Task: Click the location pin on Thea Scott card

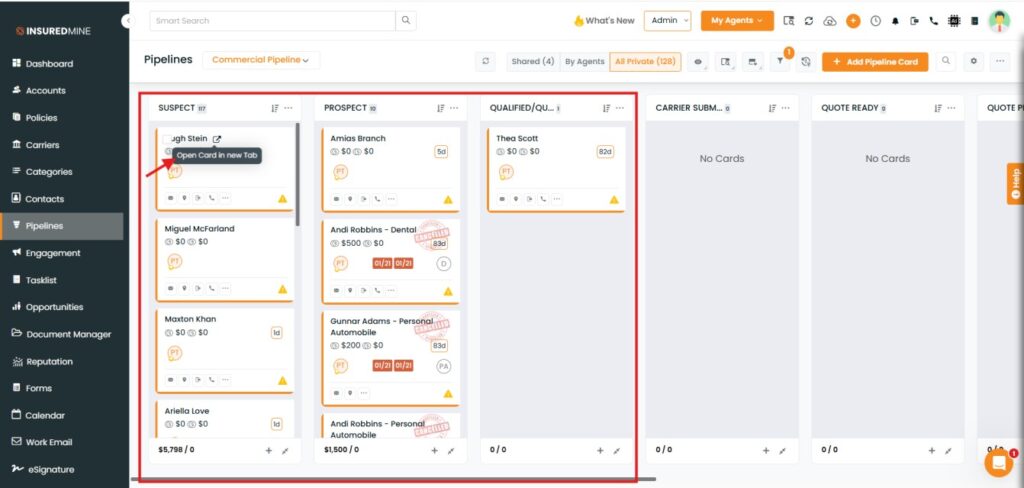Action: pos(517,199)
